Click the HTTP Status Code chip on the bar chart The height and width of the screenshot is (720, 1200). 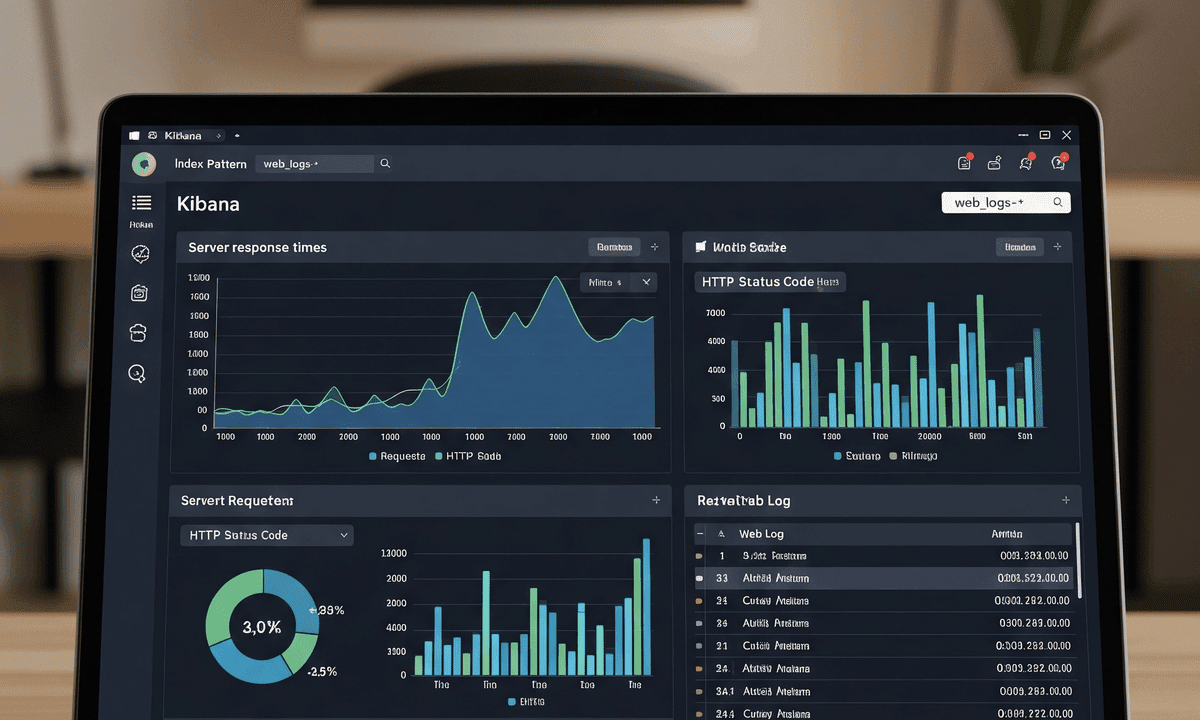pyautogui.click(x=769, y=282)
